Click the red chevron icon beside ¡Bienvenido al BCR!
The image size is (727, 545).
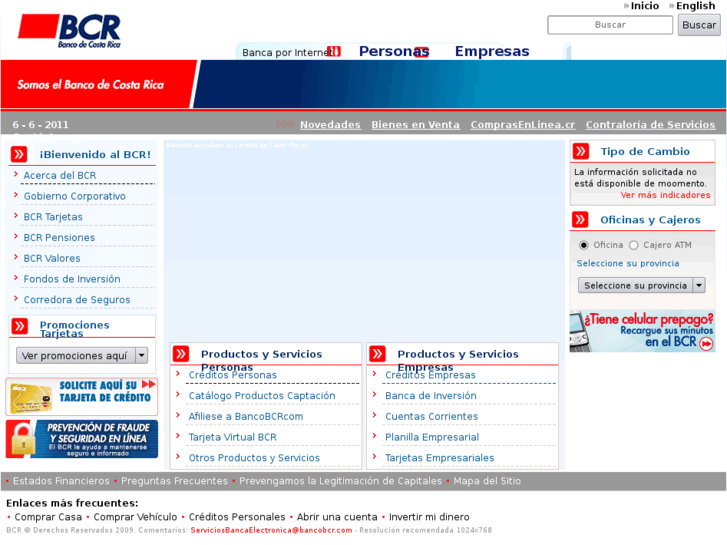click(x=19, y=154)
